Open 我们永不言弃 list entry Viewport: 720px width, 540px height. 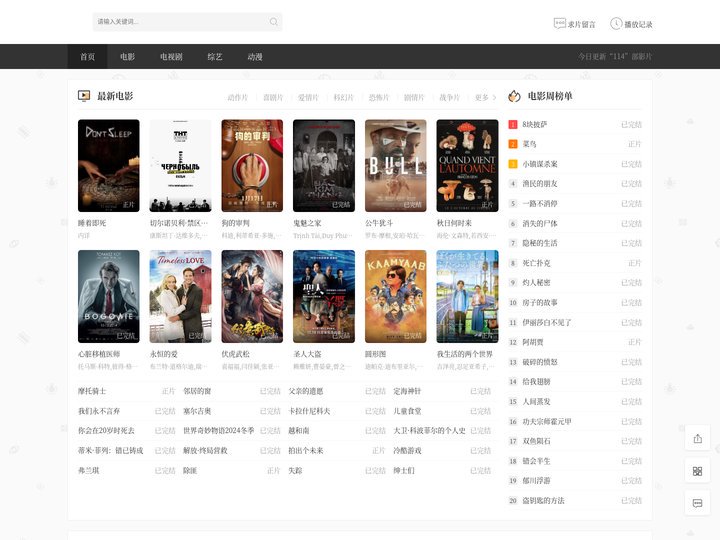coord(99,411)
